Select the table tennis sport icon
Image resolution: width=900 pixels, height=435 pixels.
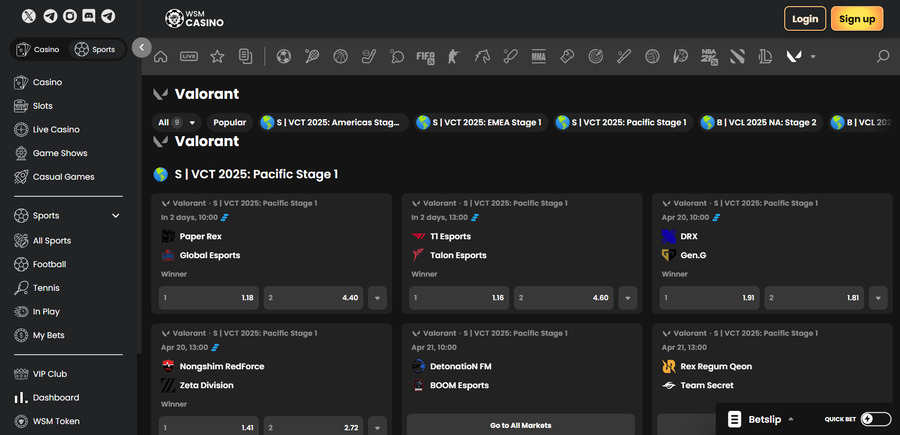click(397, 56)
